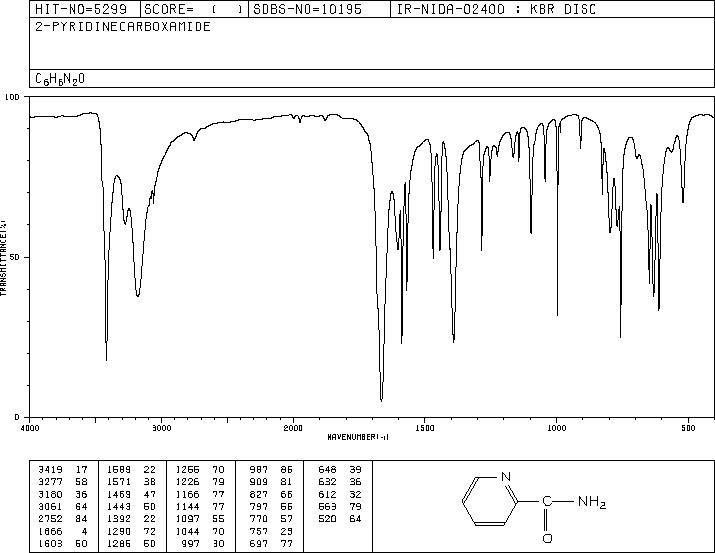The width and height of the screenshot is (715, 553).
Task: Click the 50 transmittance axis label
Action: click(x=16, y=257)
